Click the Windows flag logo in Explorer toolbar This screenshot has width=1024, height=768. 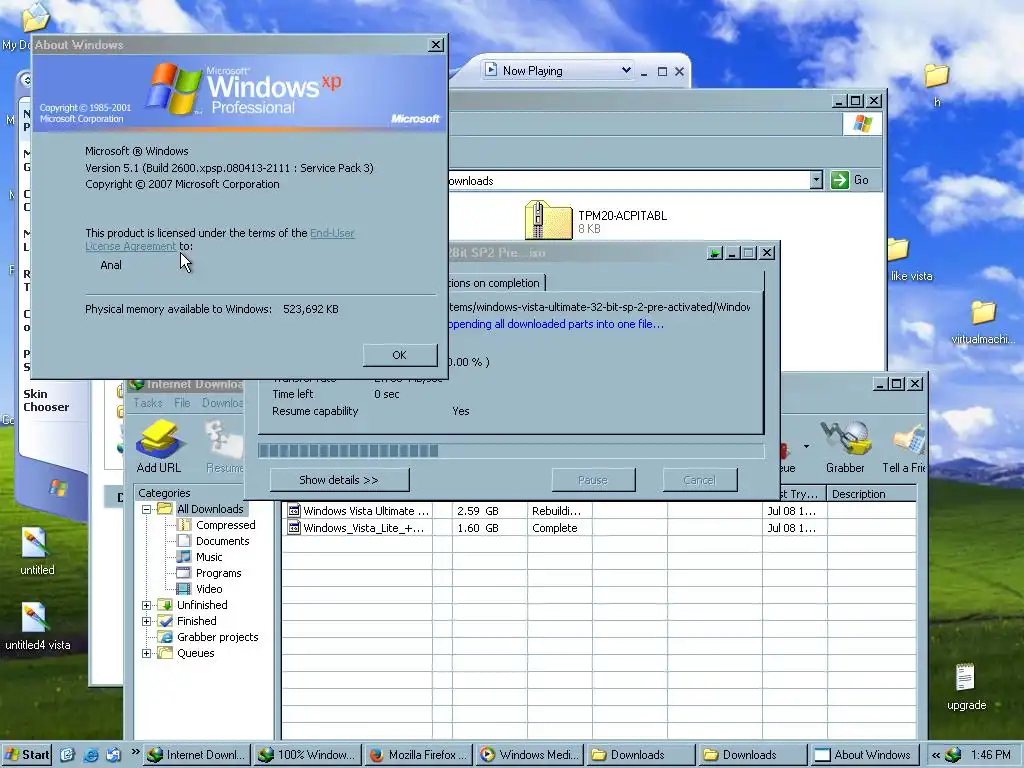(x=862, y=124)
